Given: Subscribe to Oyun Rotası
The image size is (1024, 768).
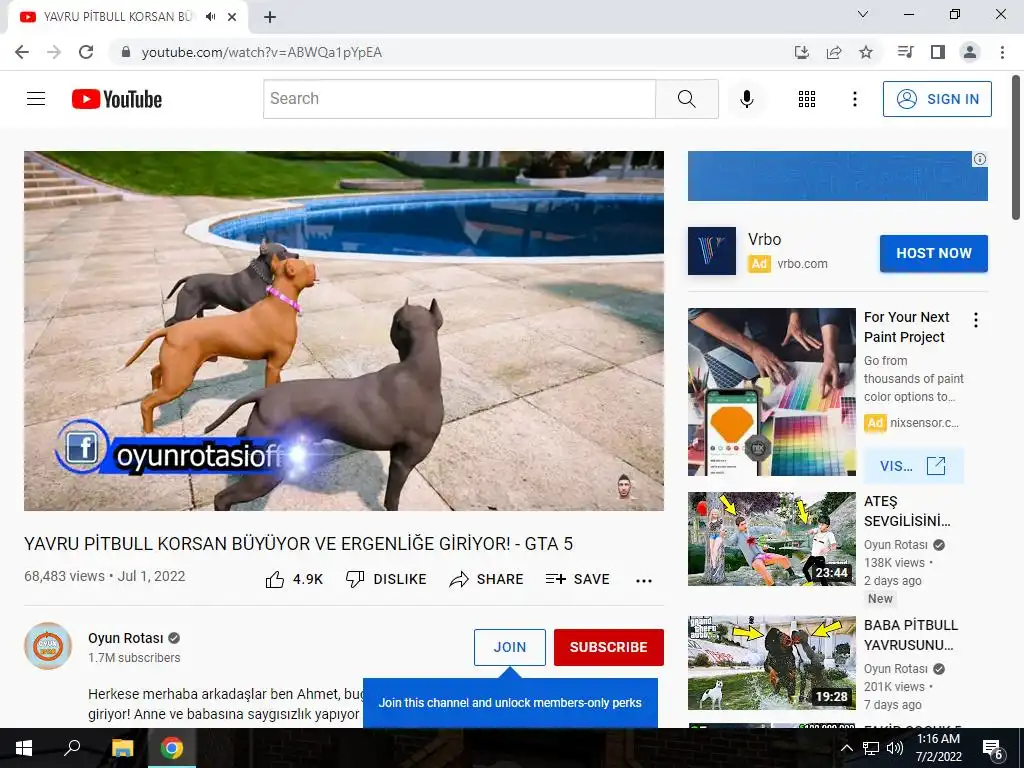Looking at the screenshot, I should pyautogui.click(x=609, y=647).
